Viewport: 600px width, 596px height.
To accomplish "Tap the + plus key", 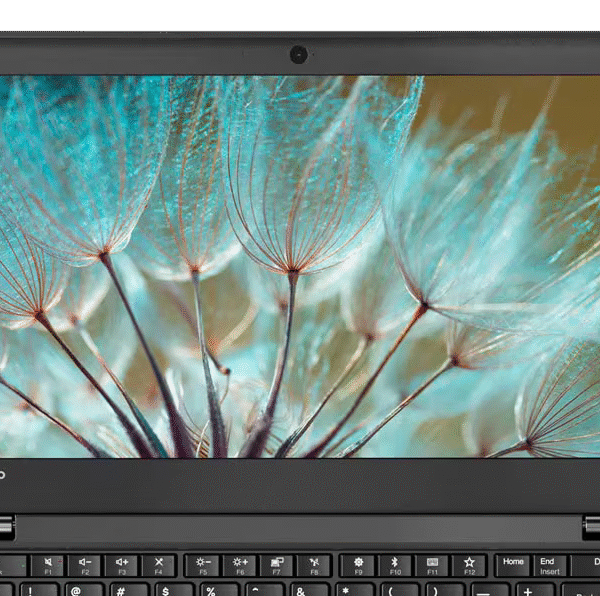I will tap(535, 590).
